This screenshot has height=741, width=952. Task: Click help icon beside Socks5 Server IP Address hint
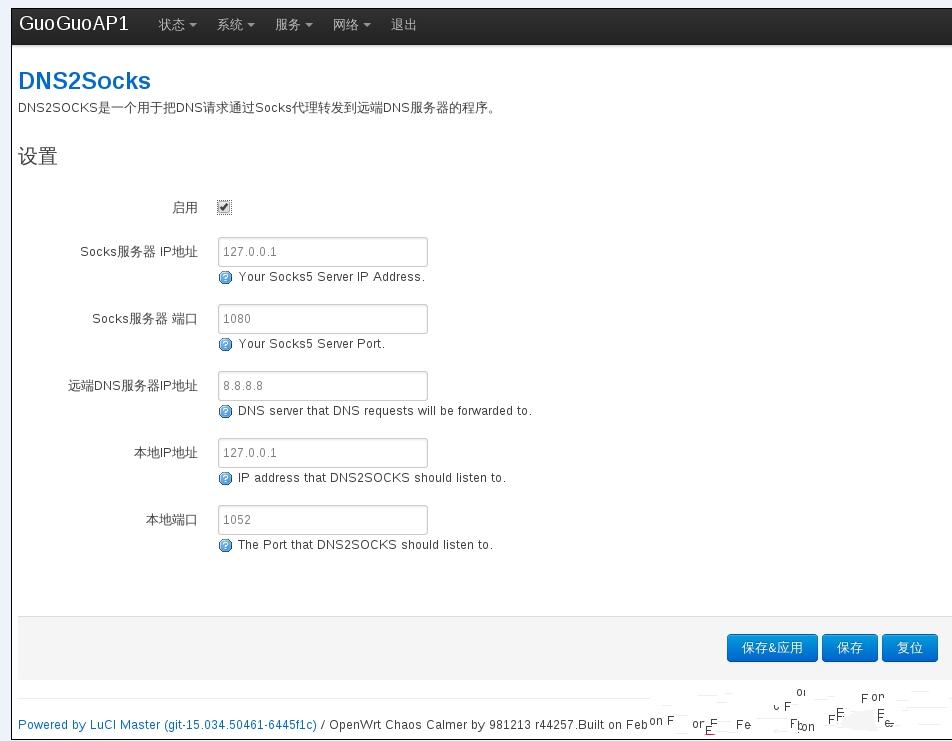225,278
